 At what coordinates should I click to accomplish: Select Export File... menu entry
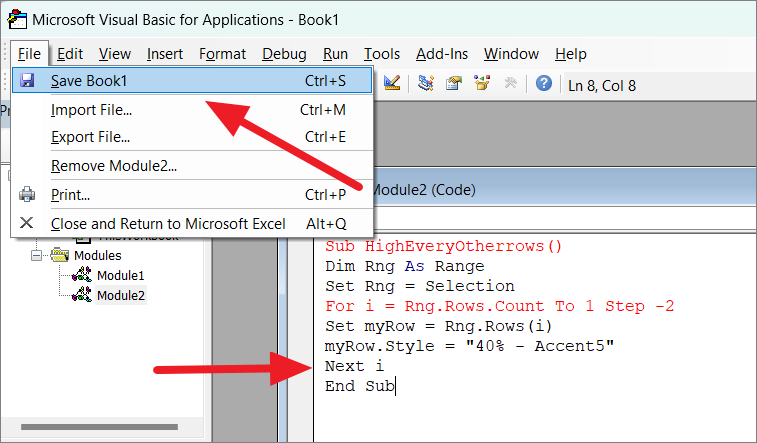pos(192,137)
